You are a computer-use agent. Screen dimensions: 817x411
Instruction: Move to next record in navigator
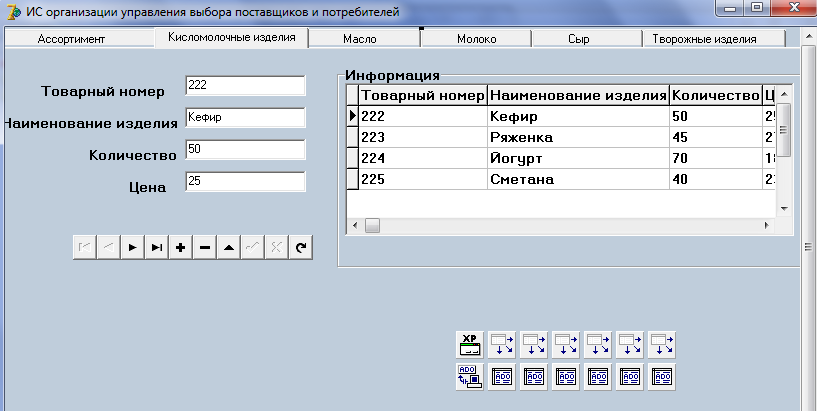133,247
